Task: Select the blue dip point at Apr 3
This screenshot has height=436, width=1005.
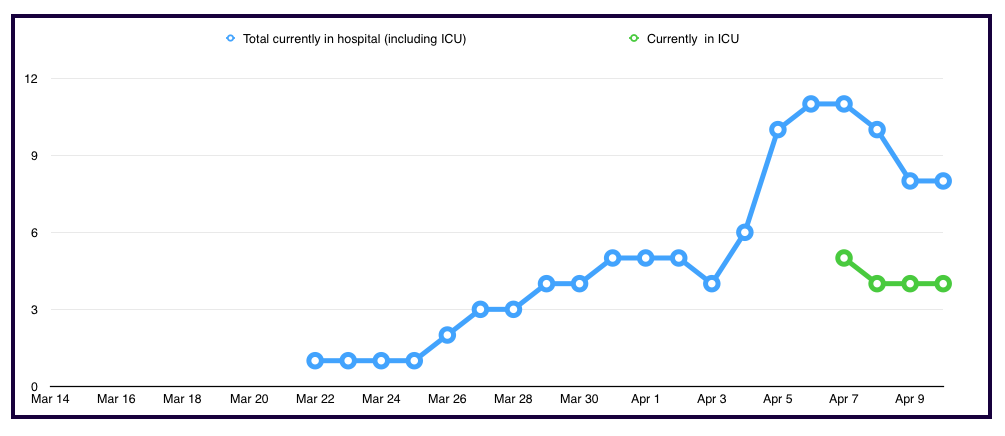Action: tap(712, 284)
